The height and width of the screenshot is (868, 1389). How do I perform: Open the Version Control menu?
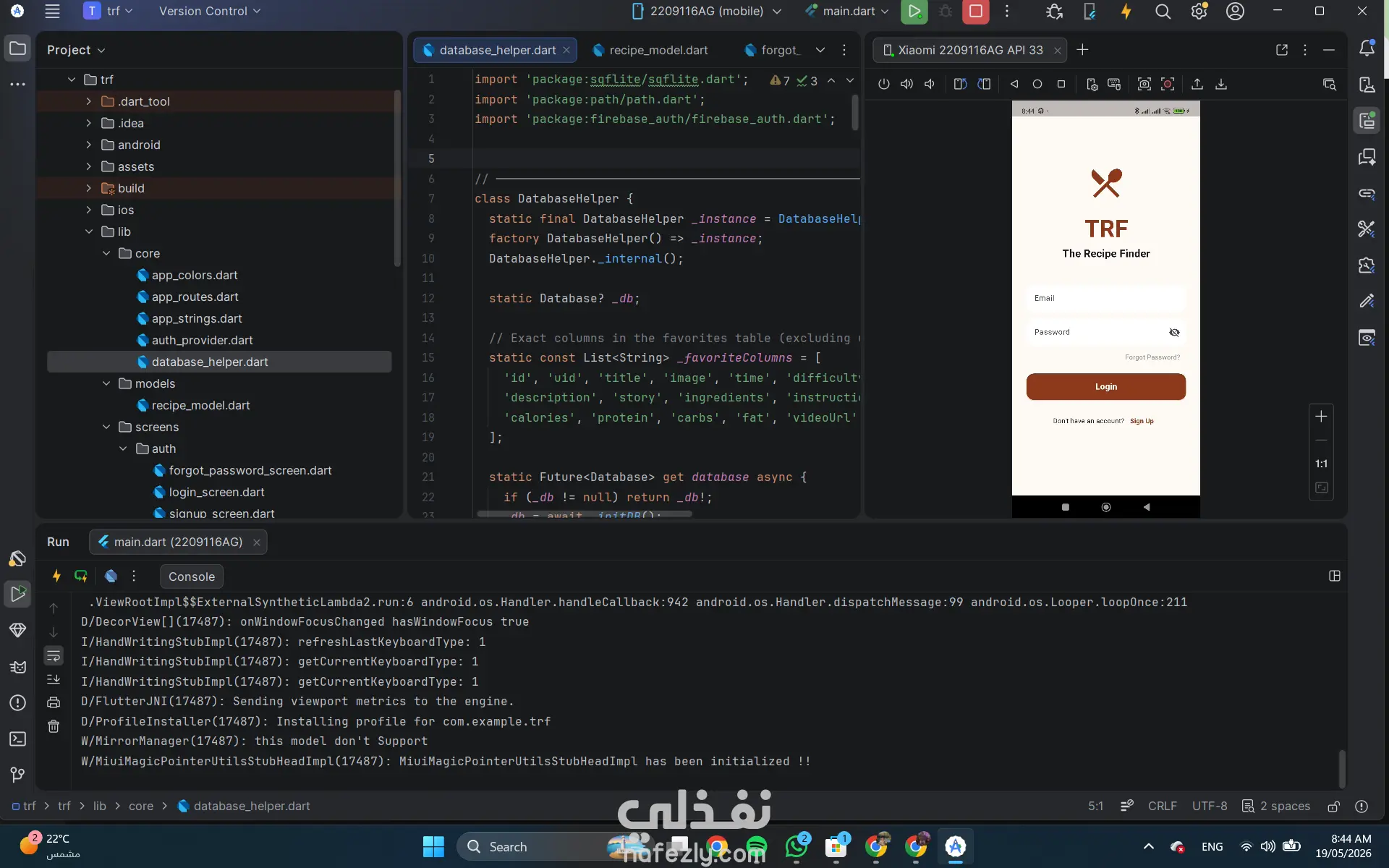pos(210,11)
